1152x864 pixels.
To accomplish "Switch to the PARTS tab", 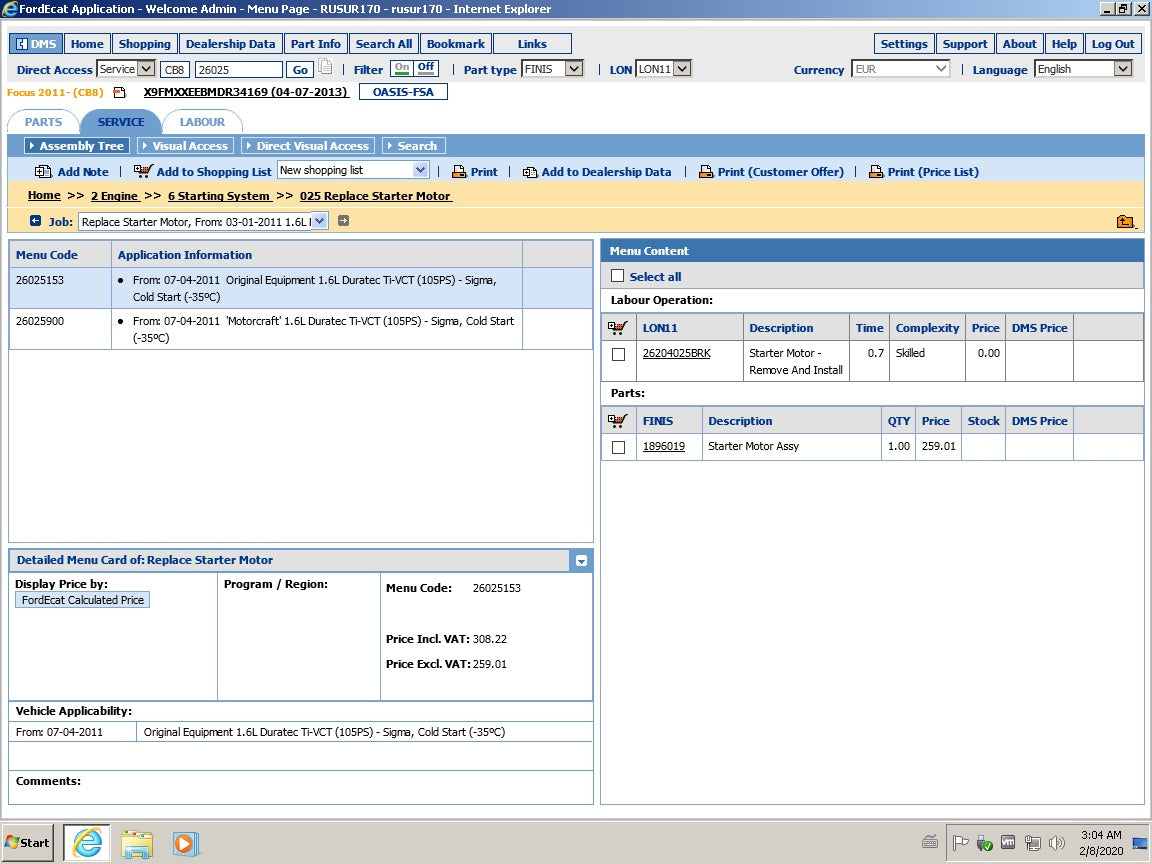I will [x=43, y=122].
